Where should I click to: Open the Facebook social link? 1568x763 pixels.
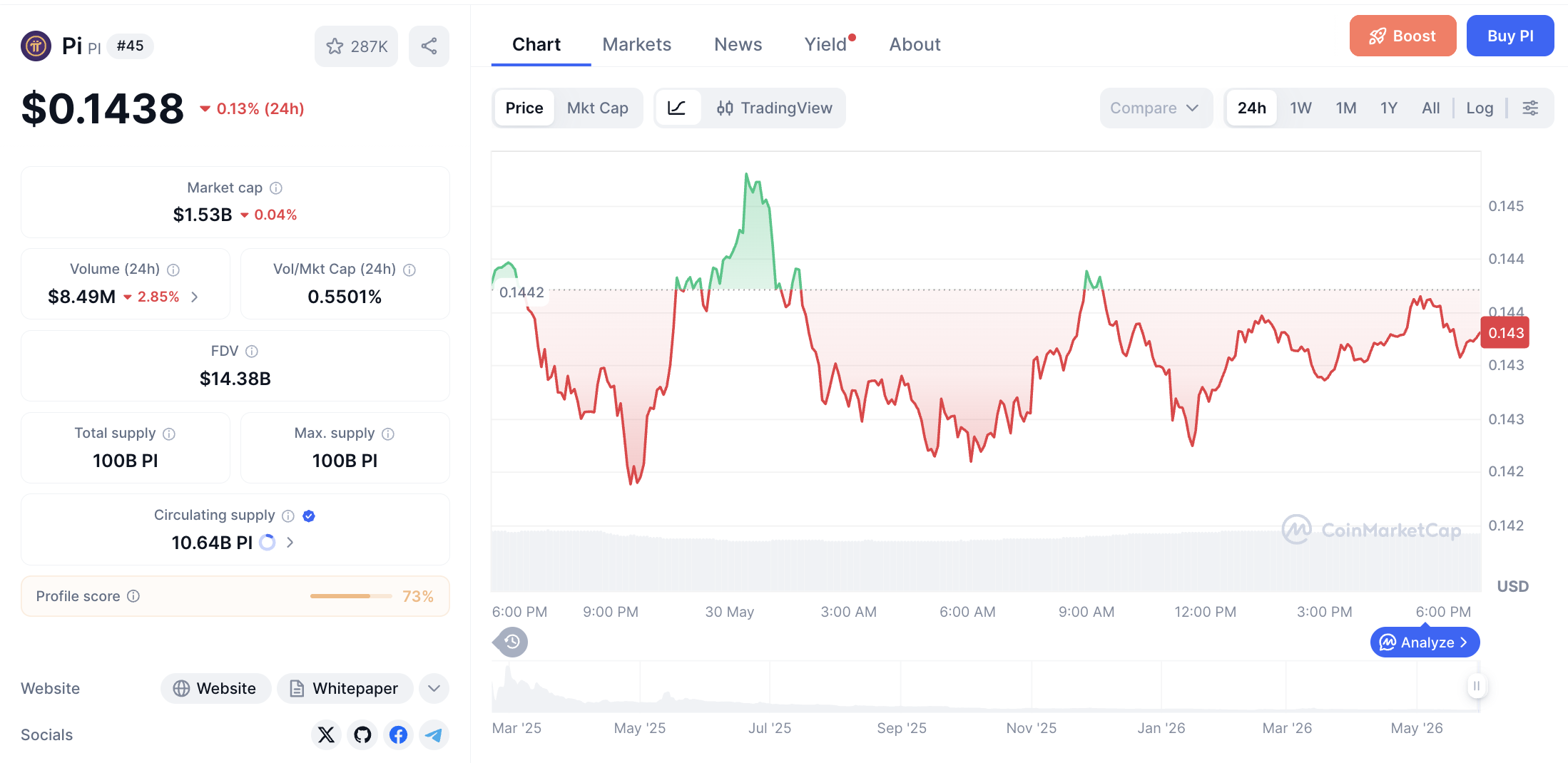[399, 734]
